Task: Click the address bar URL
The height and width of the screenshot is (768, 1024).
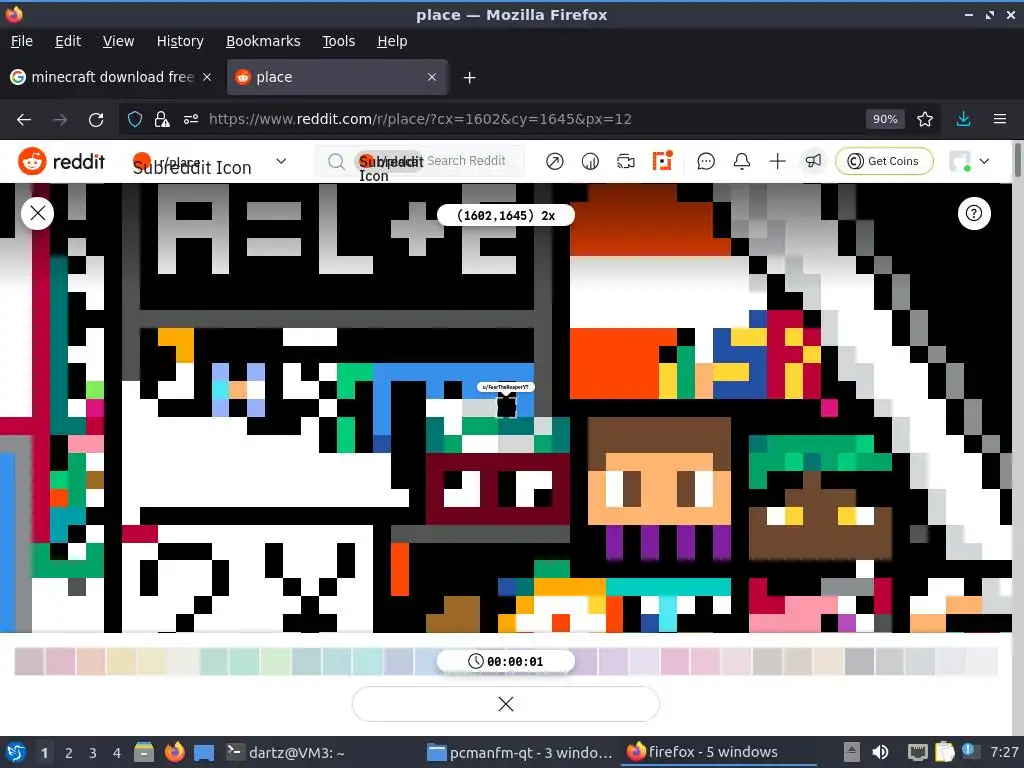Action: pos(420,120)
